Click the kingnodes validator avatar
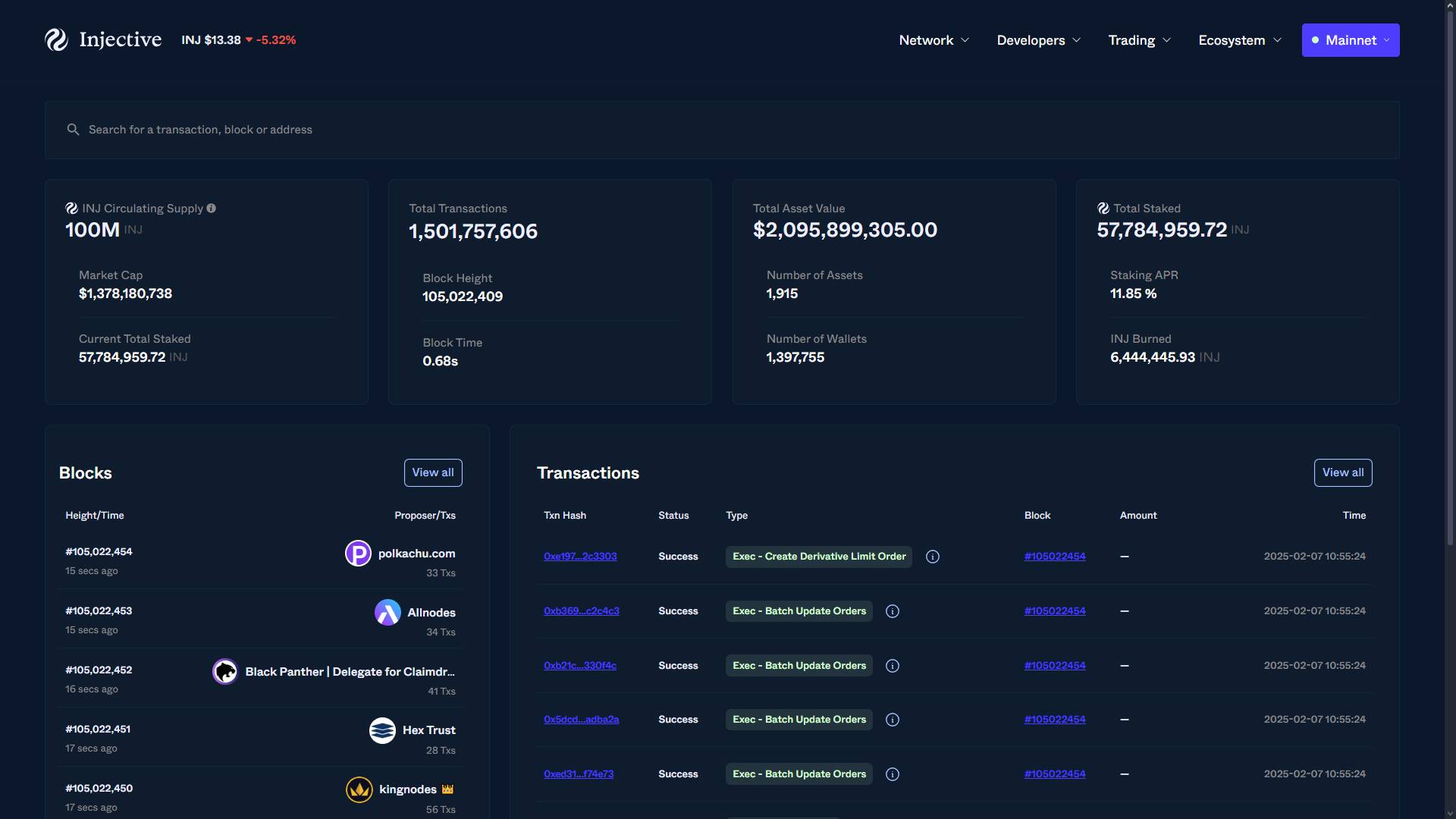 (x=359, y=790)
